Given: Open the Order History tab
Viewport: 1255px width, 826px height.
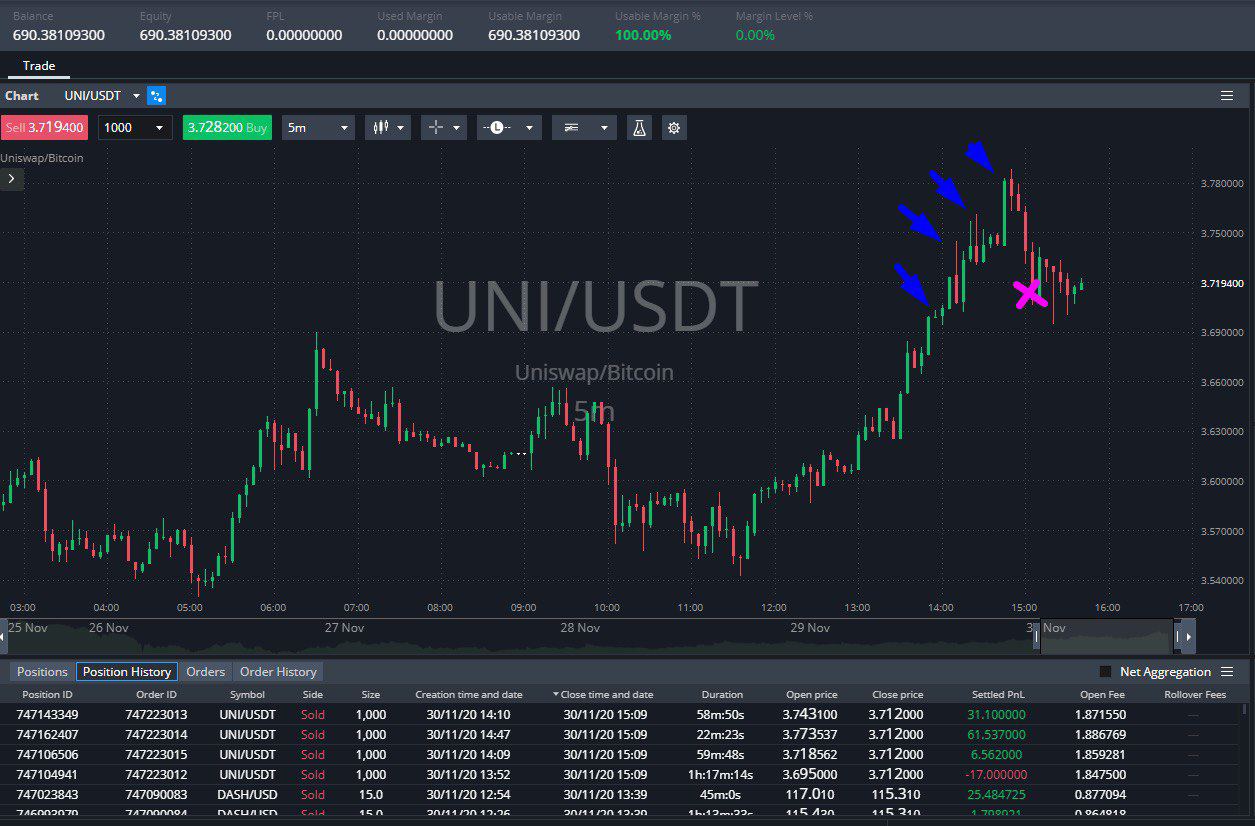Looking at the screenshot, I should 278,672.
